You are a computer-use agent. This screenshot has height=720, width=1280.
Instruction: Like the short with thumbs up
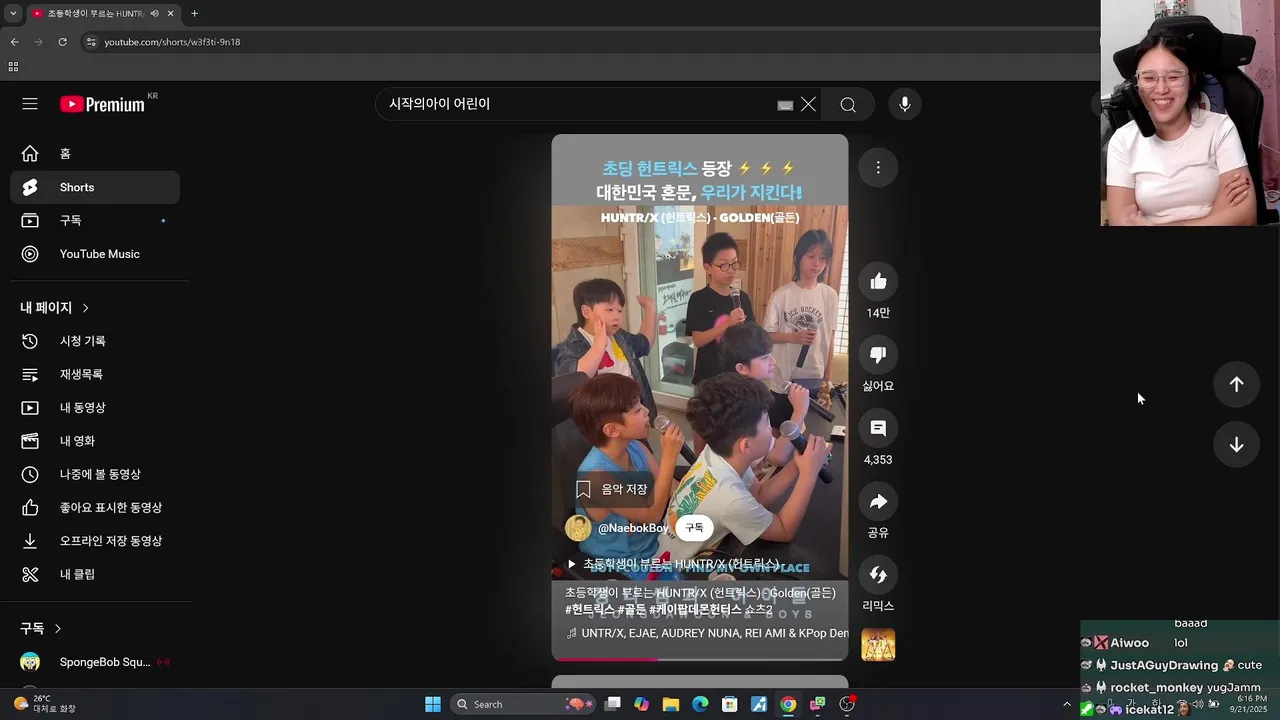(x=878, y=282)
